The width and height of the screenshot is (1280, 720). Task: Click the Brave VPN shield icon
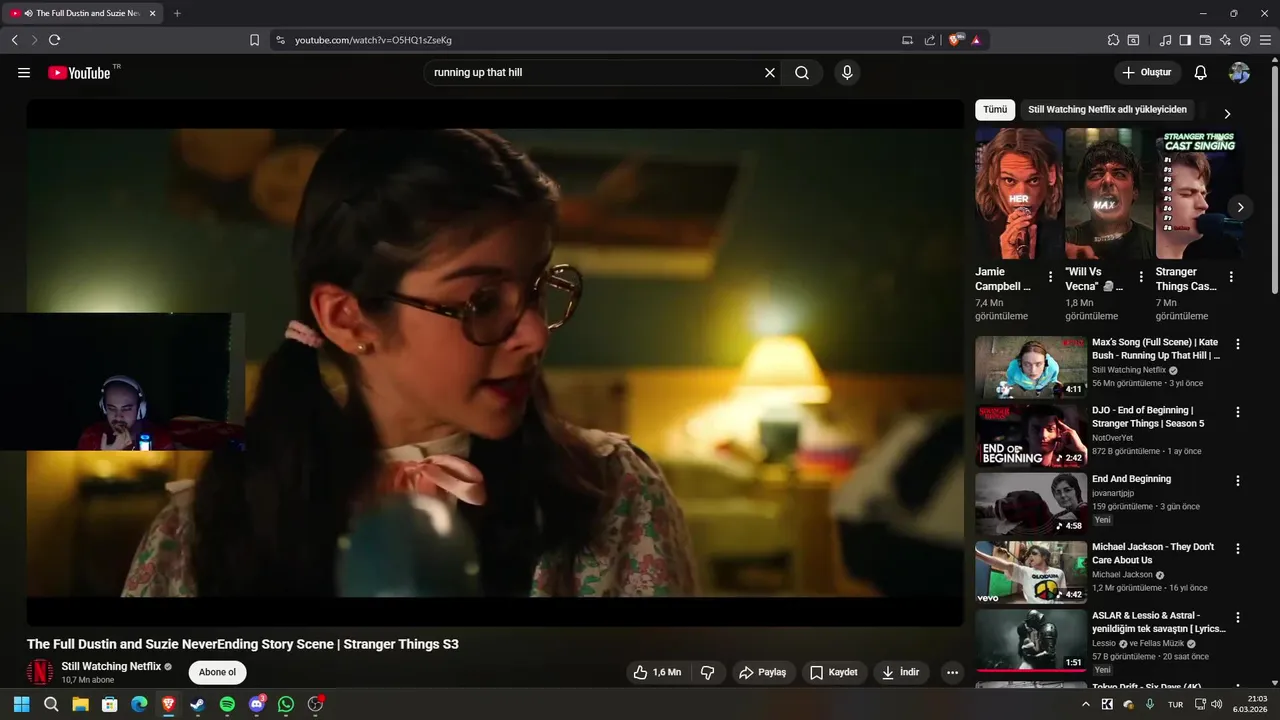1245,40
